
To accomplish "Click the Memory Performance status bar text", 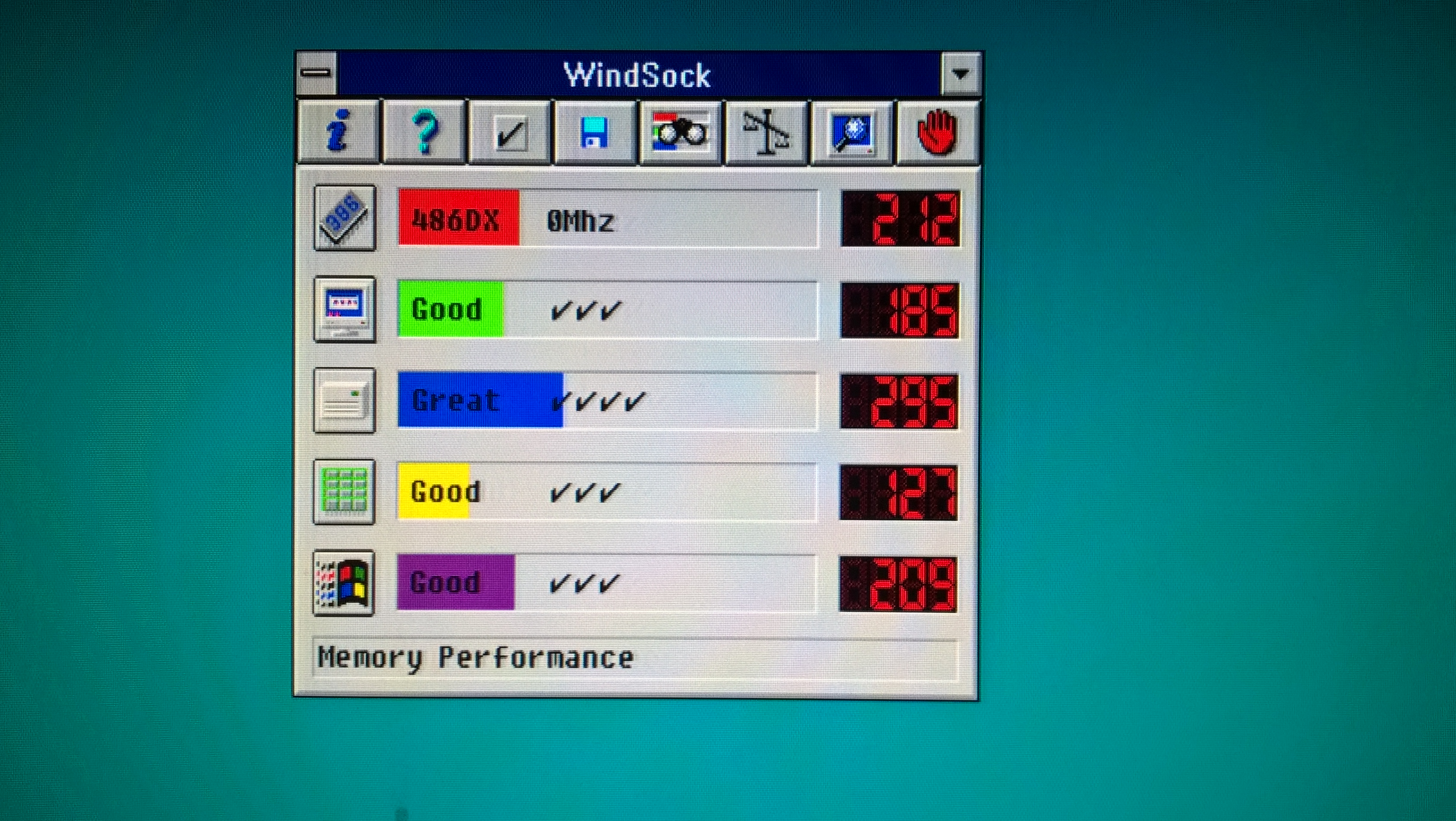I will click(476, 658).
